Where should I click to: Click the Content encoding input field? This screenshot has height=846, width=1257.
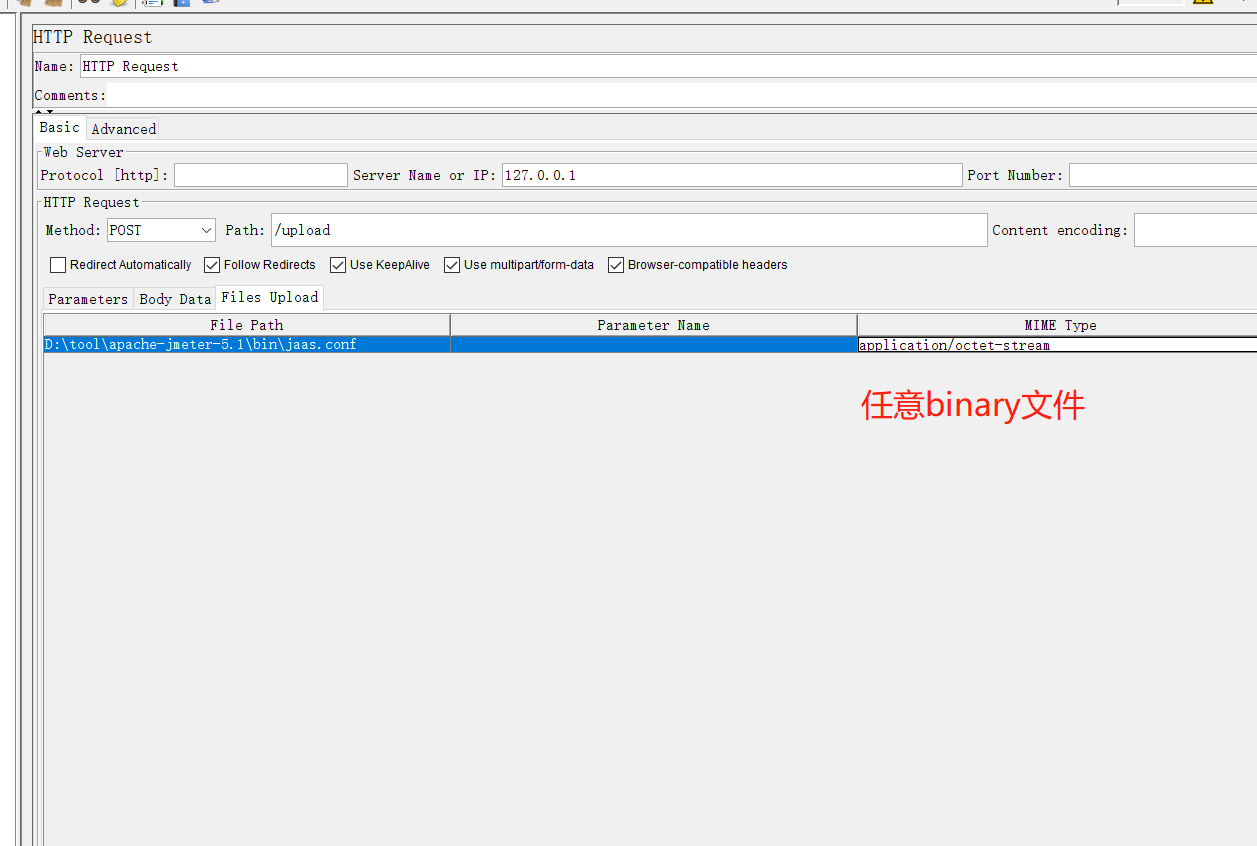point(1195,230)
